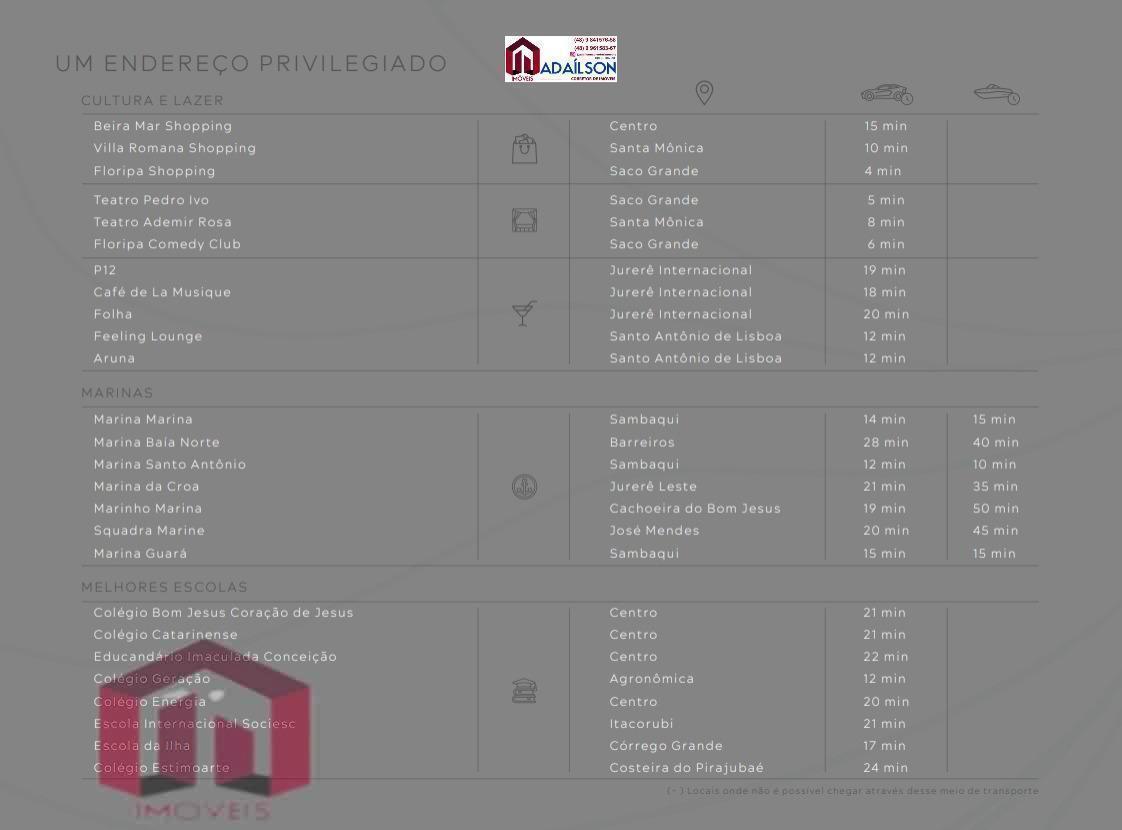Click 'Teatro Ademir Rosa' row

pyautogui.click(x=162, y=222)
